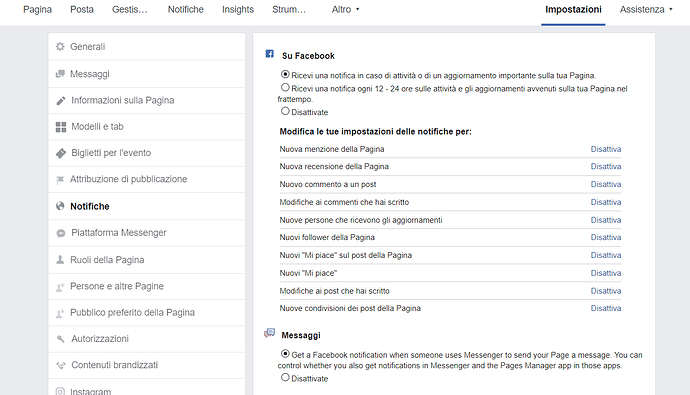
Task: Open Ruoli della Pagina settings
Action: point(147,260)
